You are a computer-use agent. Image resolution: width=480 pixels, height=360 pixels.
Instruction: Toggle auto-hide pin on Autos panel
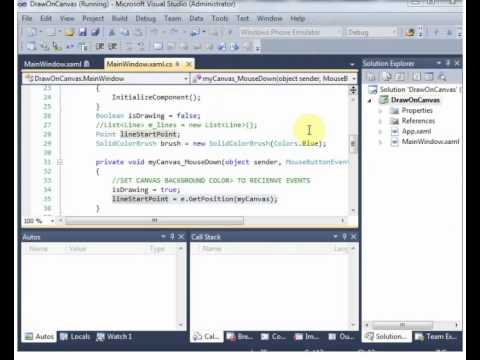click(172, 236)
